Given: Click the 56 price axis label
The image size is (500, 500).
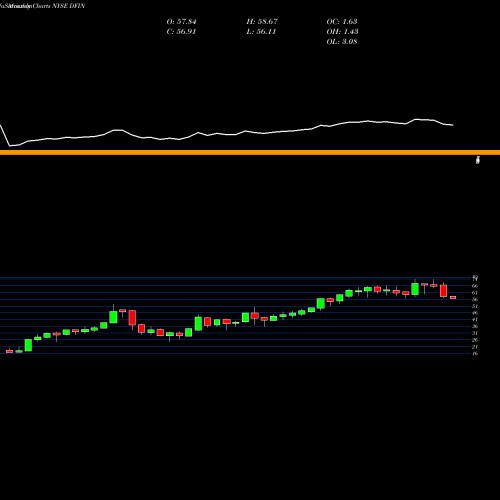Looking at the screenshot, I should pos(475,299).
